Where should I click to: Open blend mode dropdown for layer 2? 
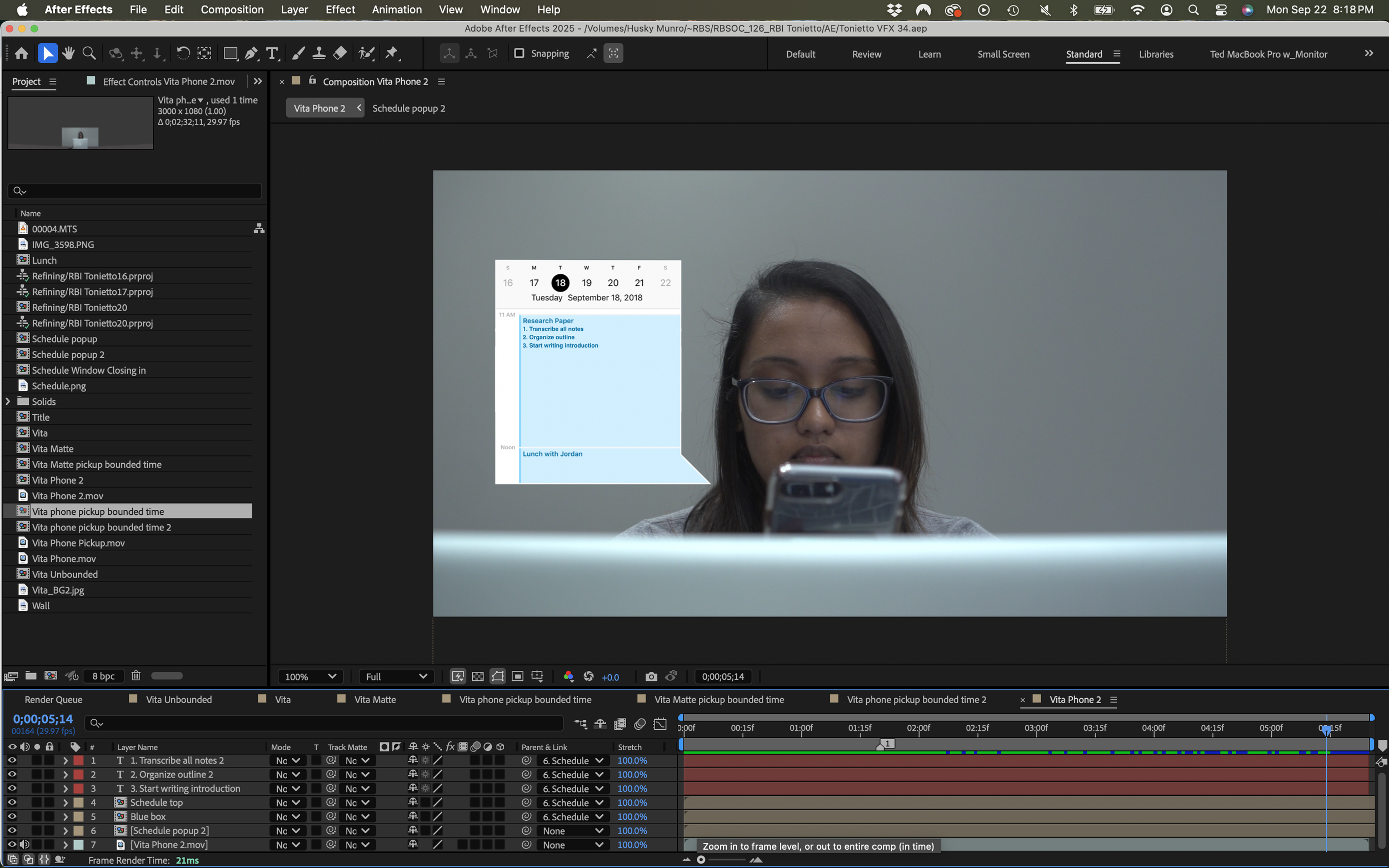(x=287, y=775)
